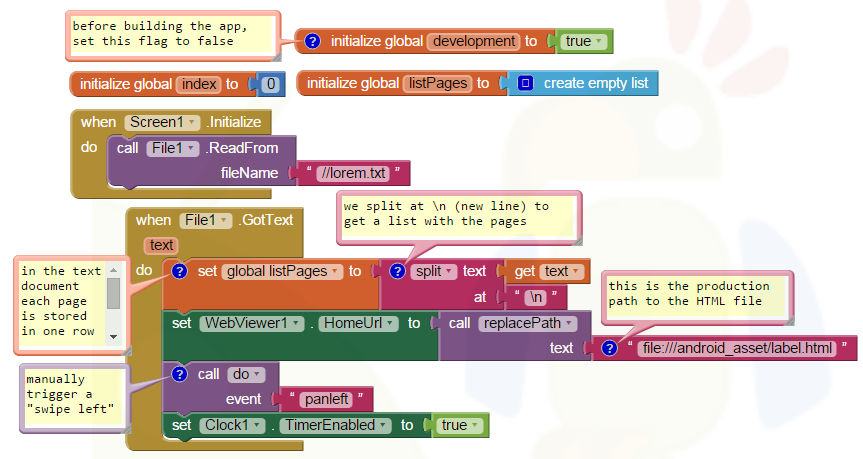This screenshot has width=863, height=459.
Task: Open the File1 dropdown in ReadFrom call
Action: pyautogui.click(x=190, y=148)
